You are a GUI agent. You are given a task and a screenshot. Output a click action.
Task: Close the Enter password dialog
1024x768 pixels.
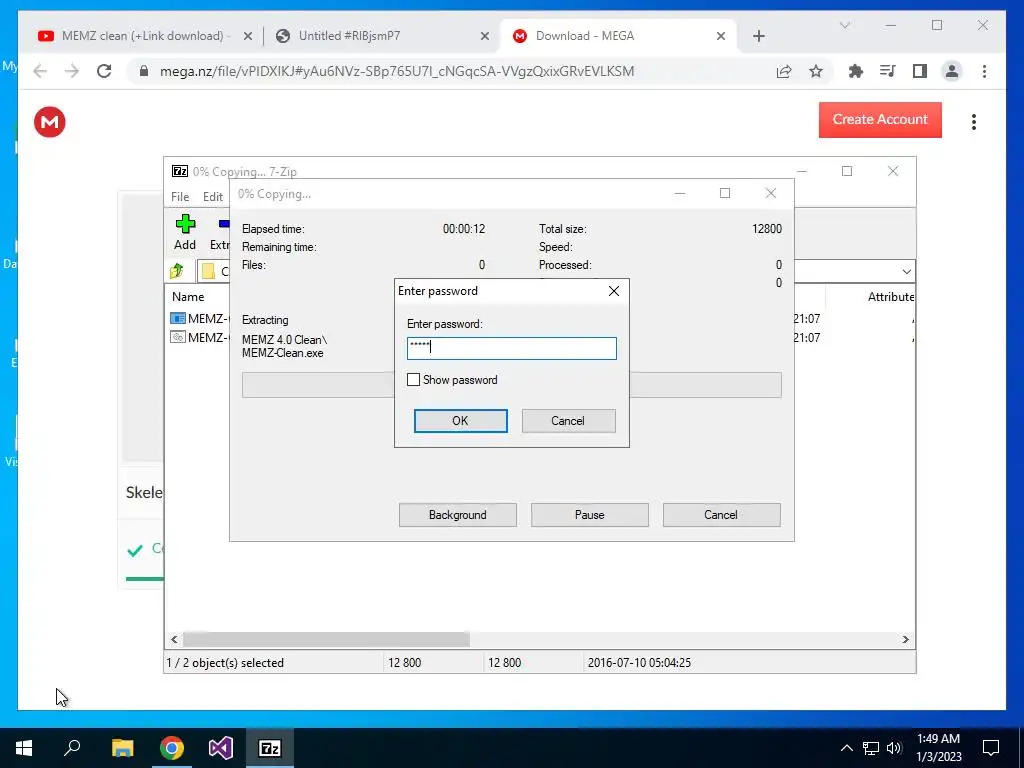[614, 291]
